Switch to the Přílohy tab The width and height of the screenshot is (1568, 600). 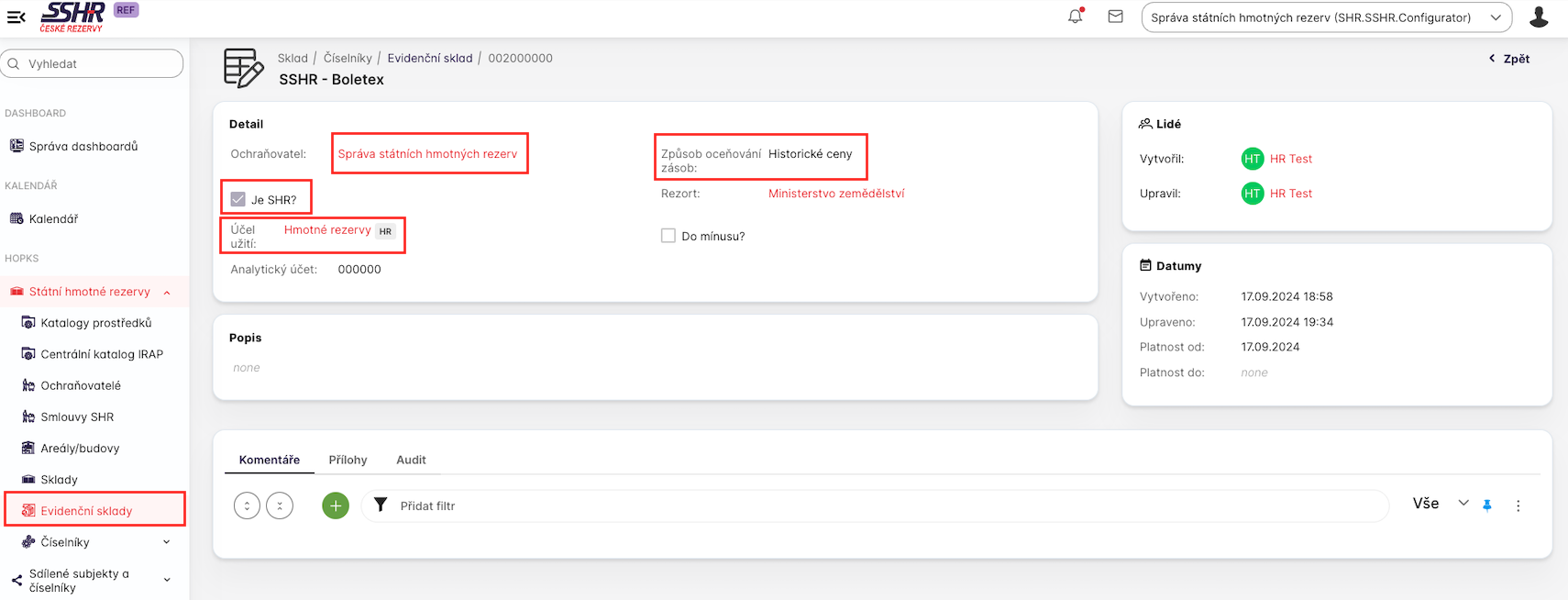[x=348, y=460]
